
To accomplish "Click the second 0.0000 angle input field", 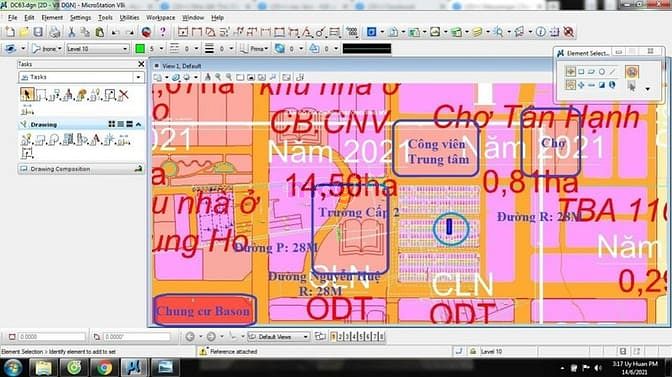I will tap(136, 337).
